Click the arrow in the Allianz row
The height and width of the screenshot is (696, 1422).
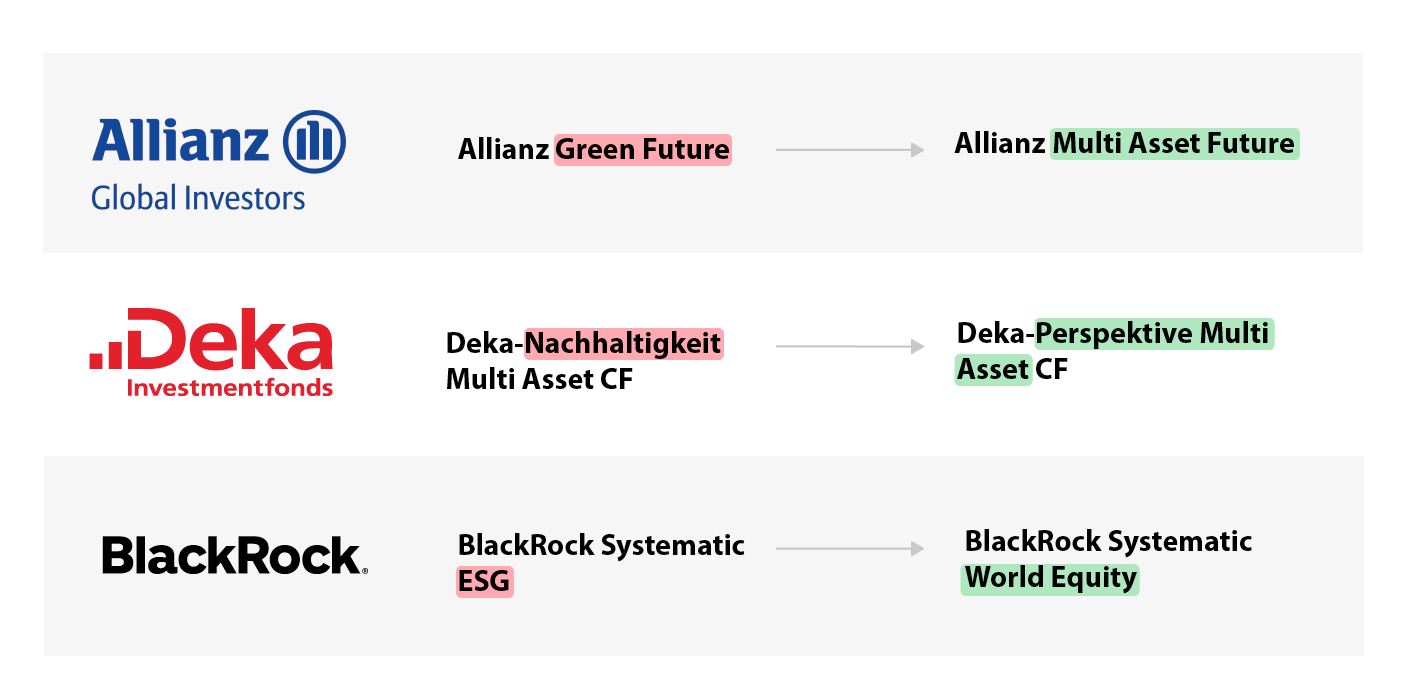(x=849, y=150)
